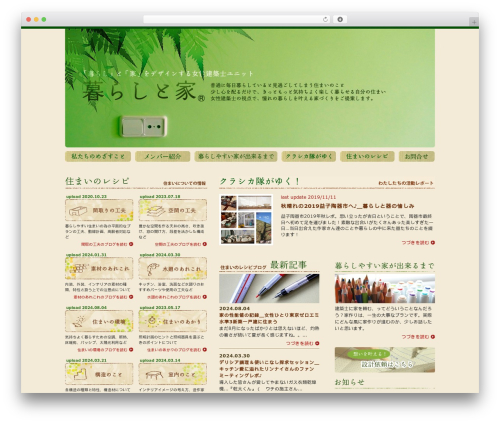500x423 pixels.
Task: Click the red arrow after 益子陶器市 つづきを読む
Action: click(x=433, y=243)
